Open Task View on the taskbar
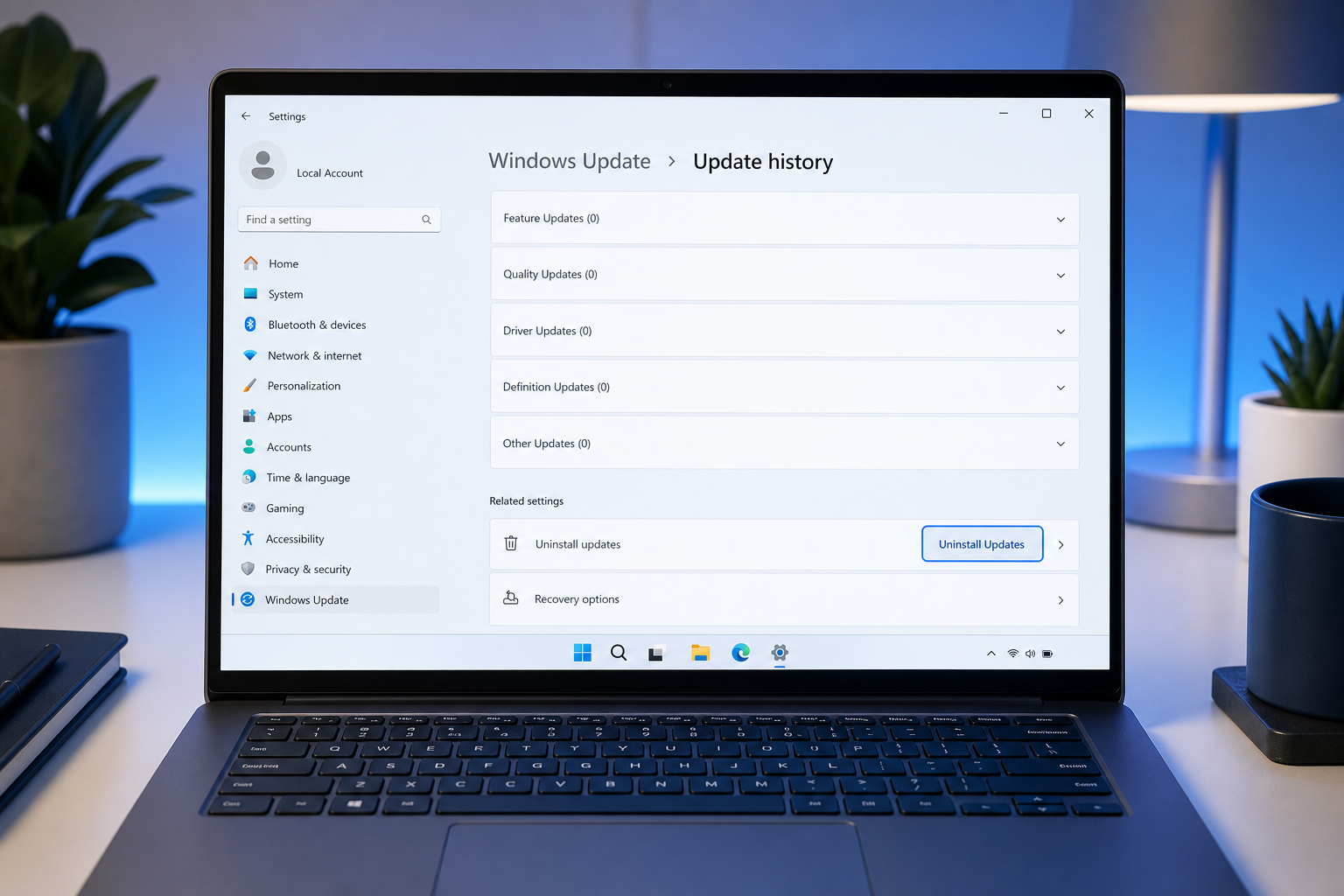 coord(655,653)
